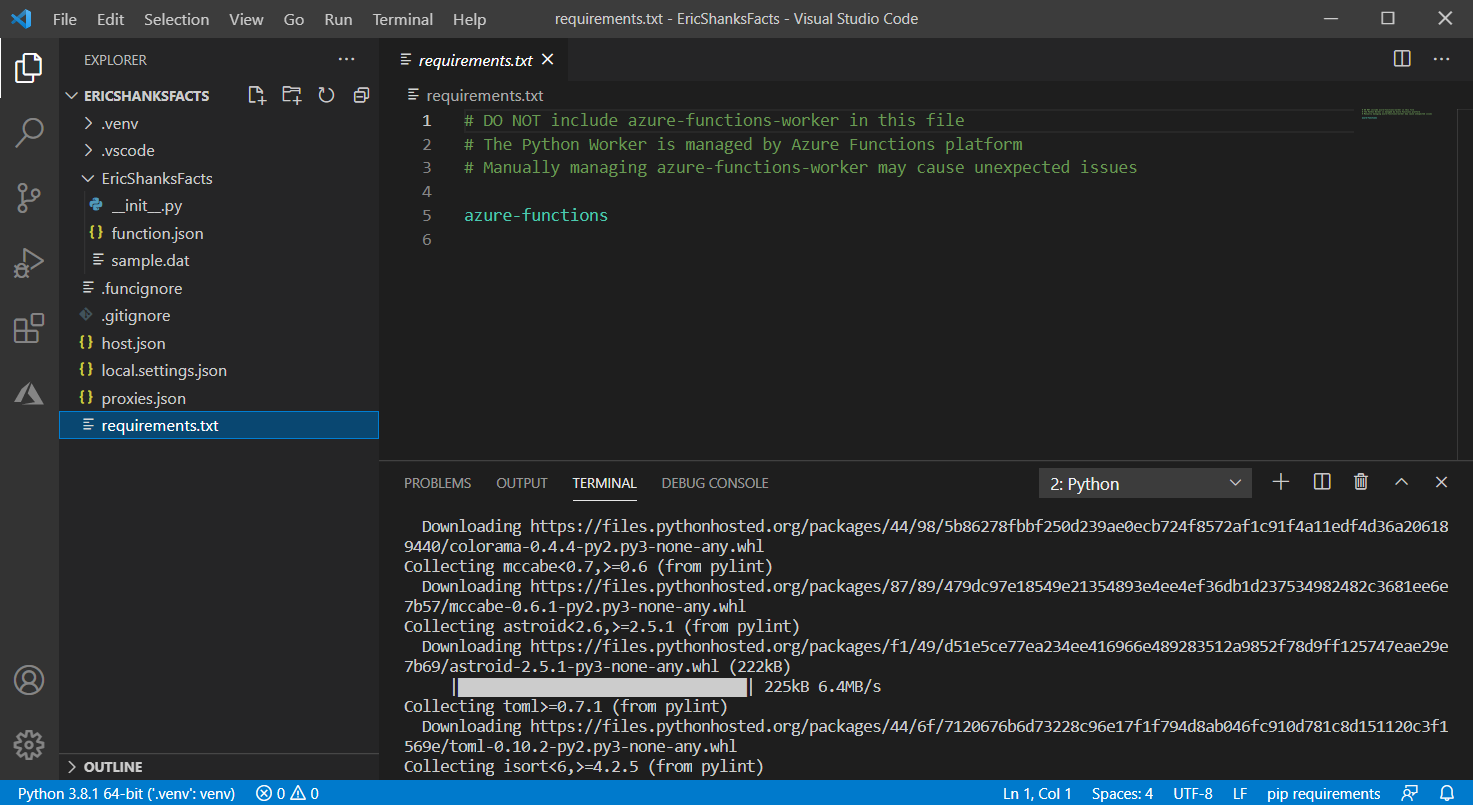This screenshot has width=1473, height=805.
Task: Open the Run and Debug view
Action: point(29,263)
